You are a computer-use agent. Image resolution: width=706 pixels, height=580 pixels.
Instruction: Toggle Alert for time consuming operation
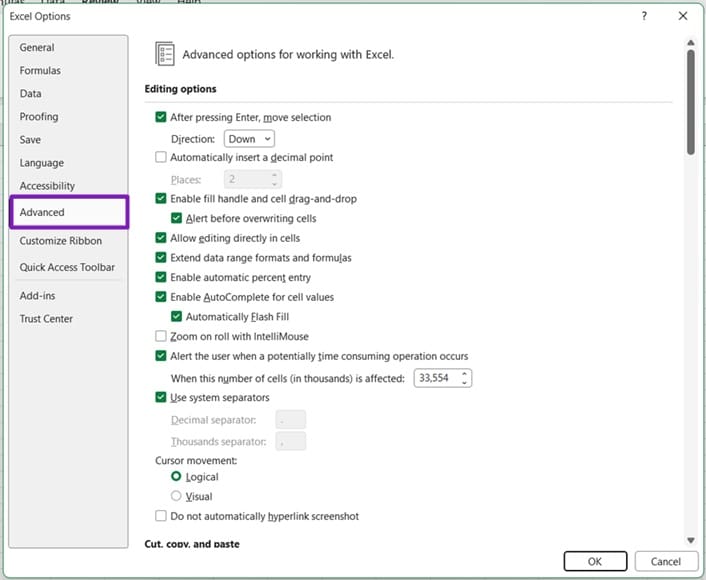pyautogui.click(x=161, y=356)
